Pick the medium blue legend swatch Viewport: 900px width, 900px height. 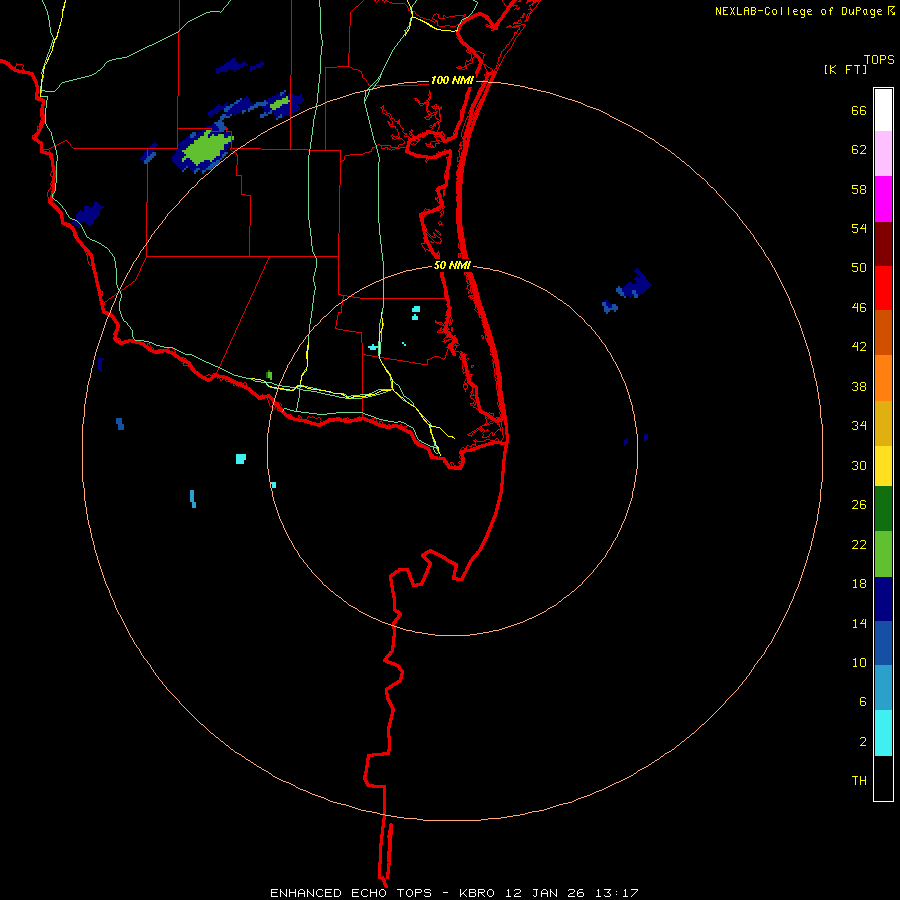pos(883,643)
